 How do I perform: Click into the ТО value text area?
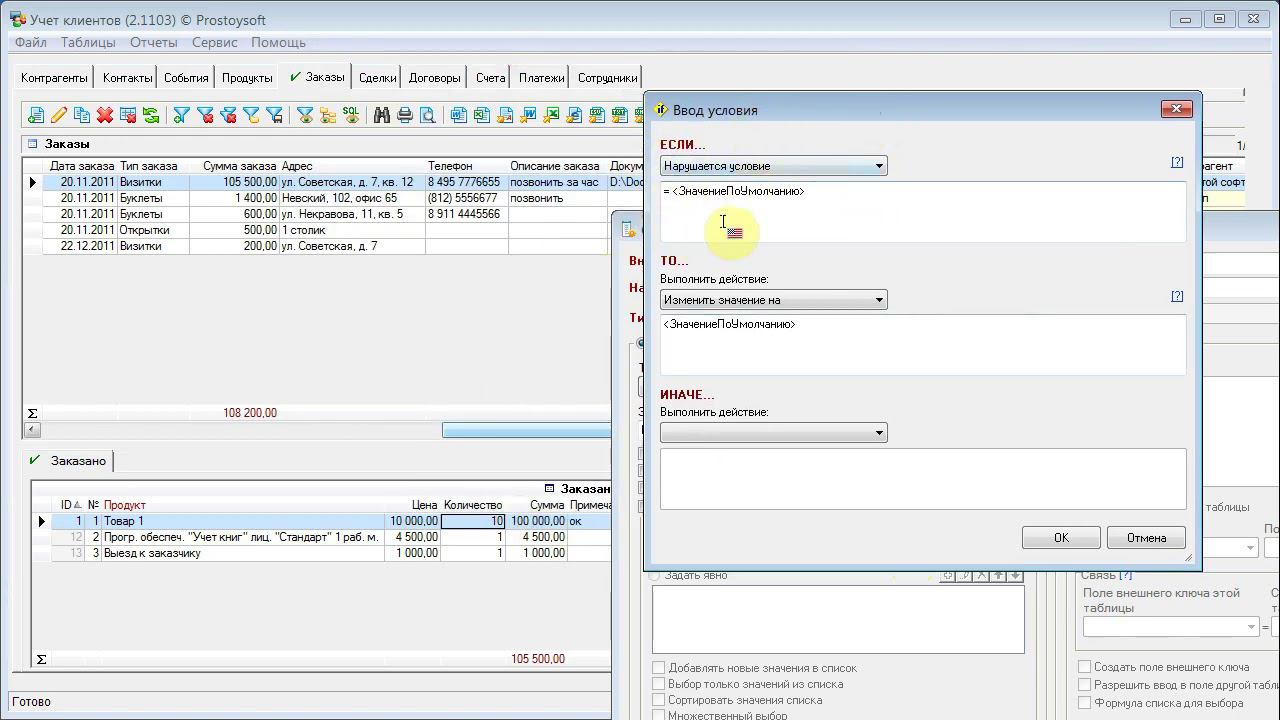coord(923,345)
